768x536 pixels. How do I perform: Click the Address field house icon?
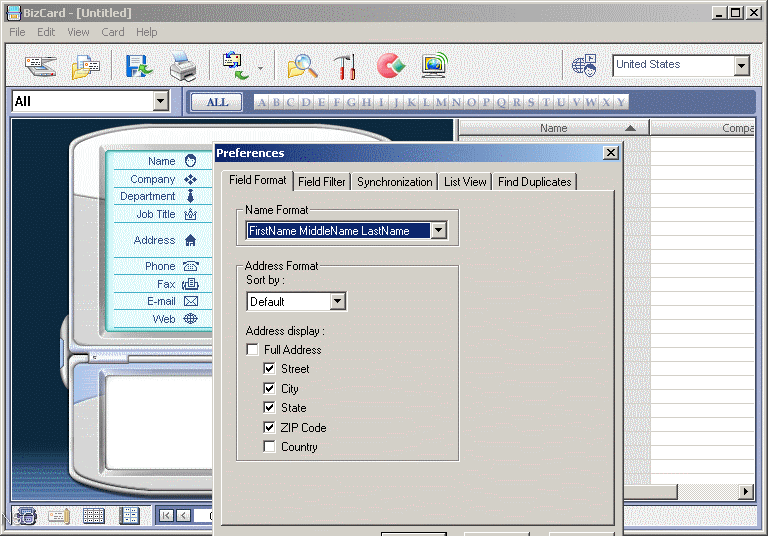tap(191, 240)
